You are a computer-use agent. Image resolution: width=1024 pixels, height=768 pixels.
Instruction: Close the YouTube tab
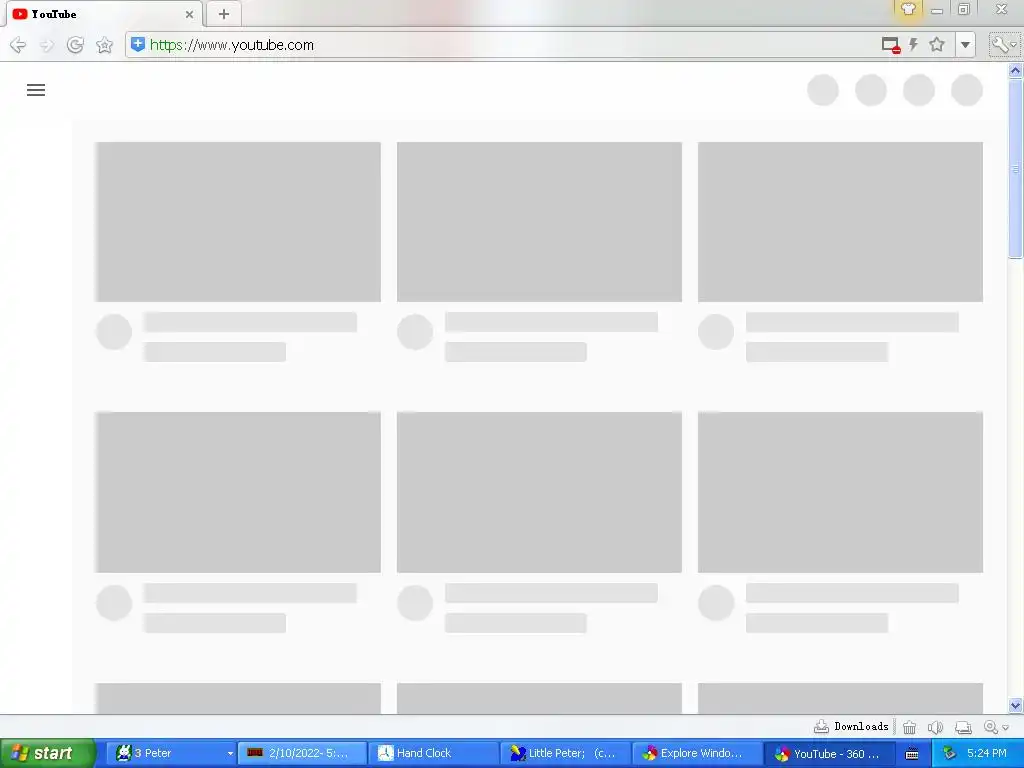(189, 14)
